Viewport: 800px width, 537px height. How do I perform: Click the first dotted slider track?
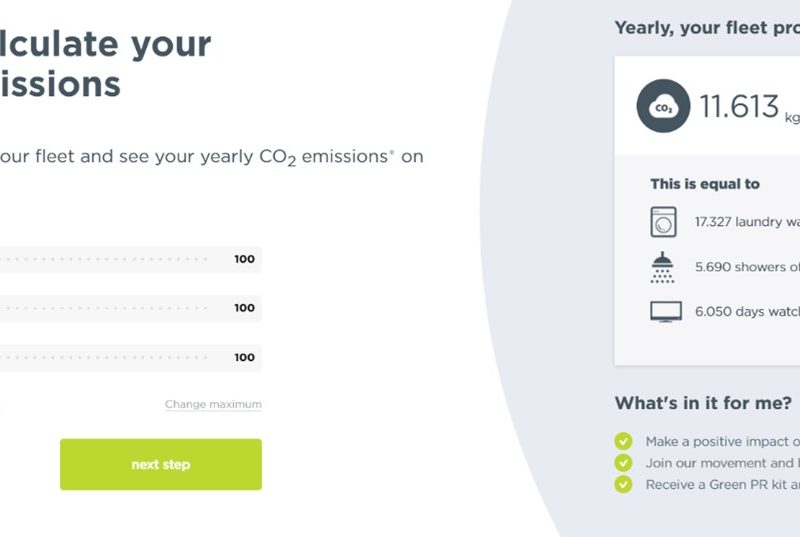104,260
